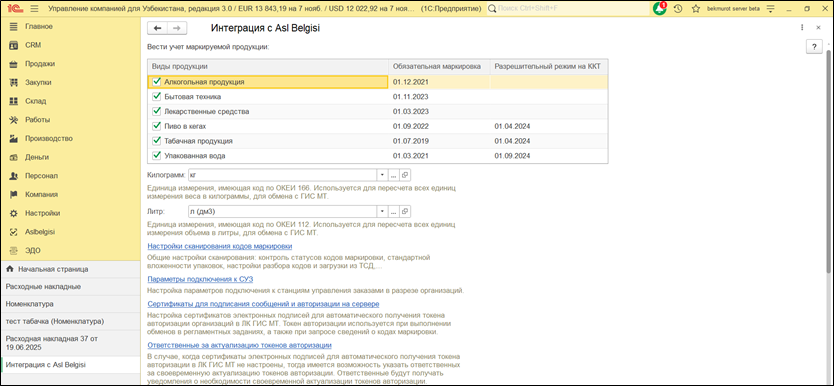Uncheck Бытовая техника checkbox
834x386 pixels.
point(156,97)
